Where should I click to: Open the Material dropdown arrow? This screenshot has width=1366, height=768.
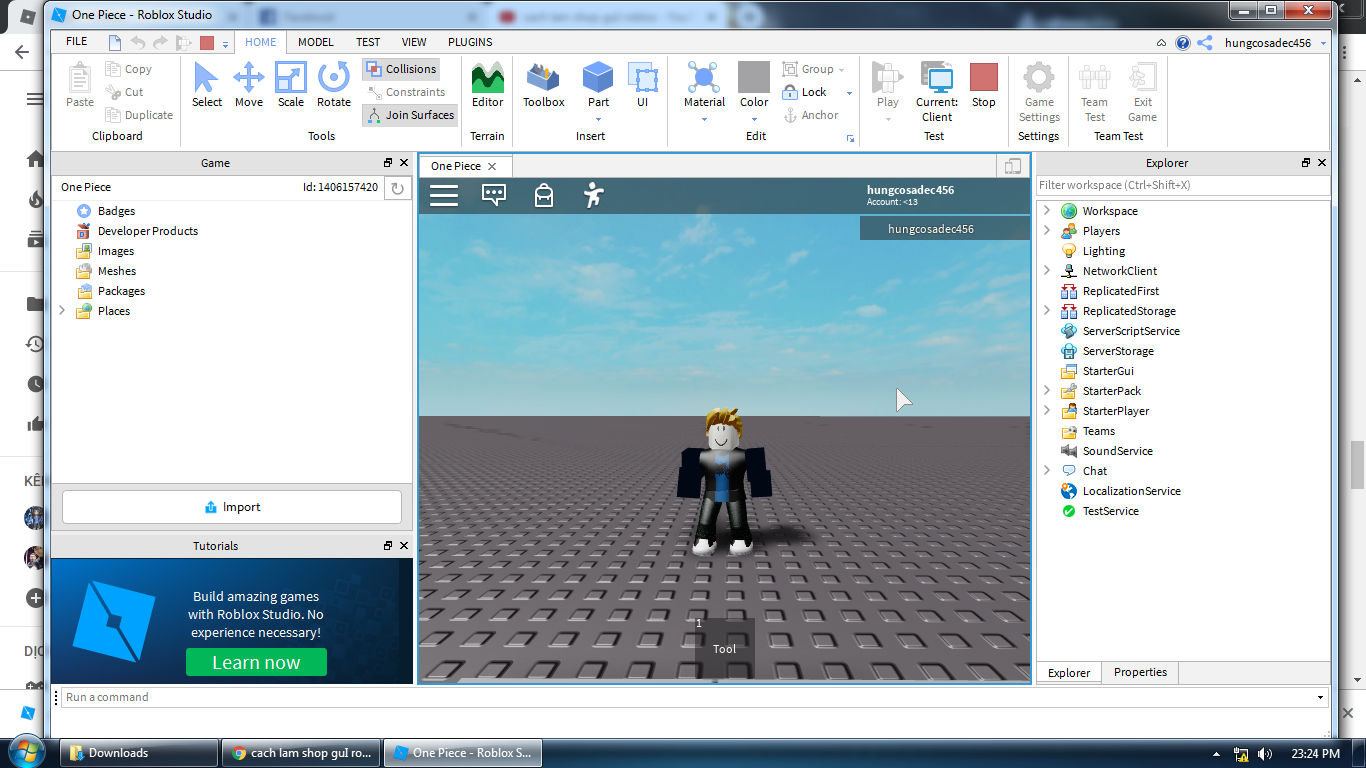coord(705,120)
